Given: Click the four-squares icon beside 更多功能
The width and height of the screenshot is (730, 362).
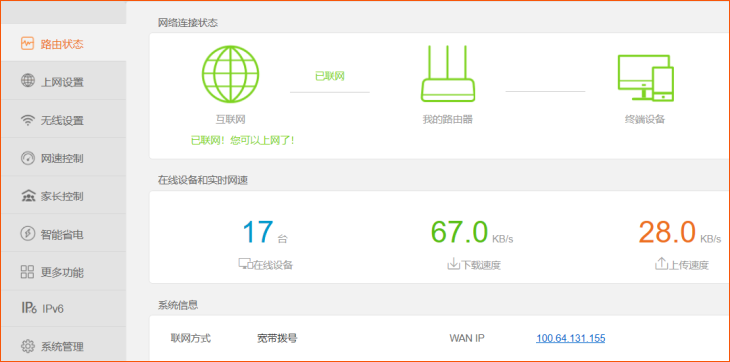Looking at the screenshot, I should (27, 272).
